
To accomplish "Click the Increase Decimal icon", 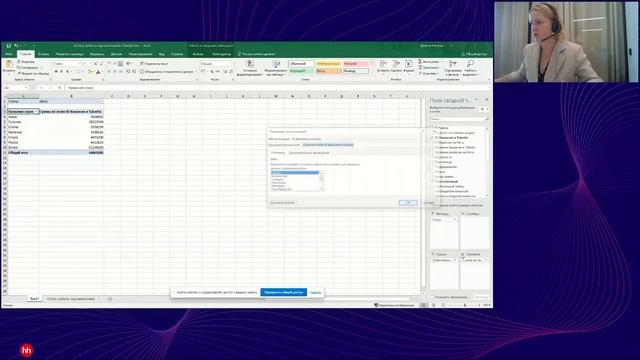I will [225, 71].
